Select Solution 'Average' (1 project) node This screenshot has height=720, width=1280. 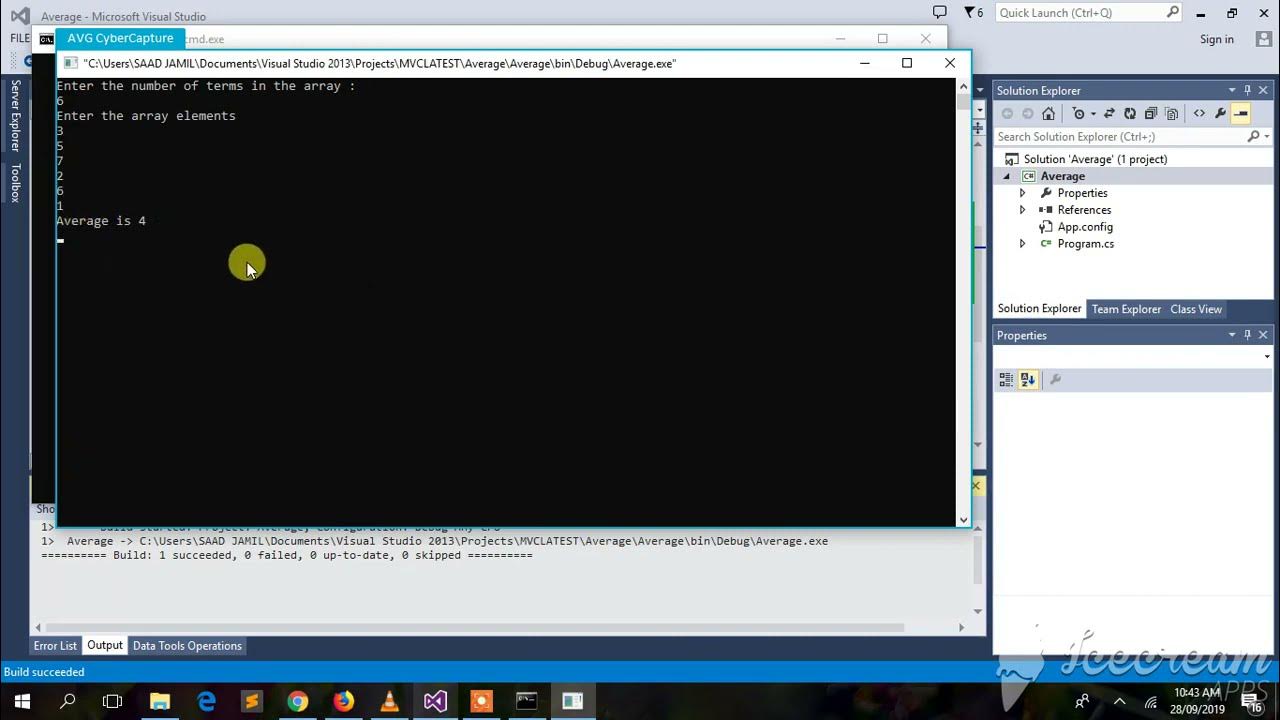point(1095,159)
